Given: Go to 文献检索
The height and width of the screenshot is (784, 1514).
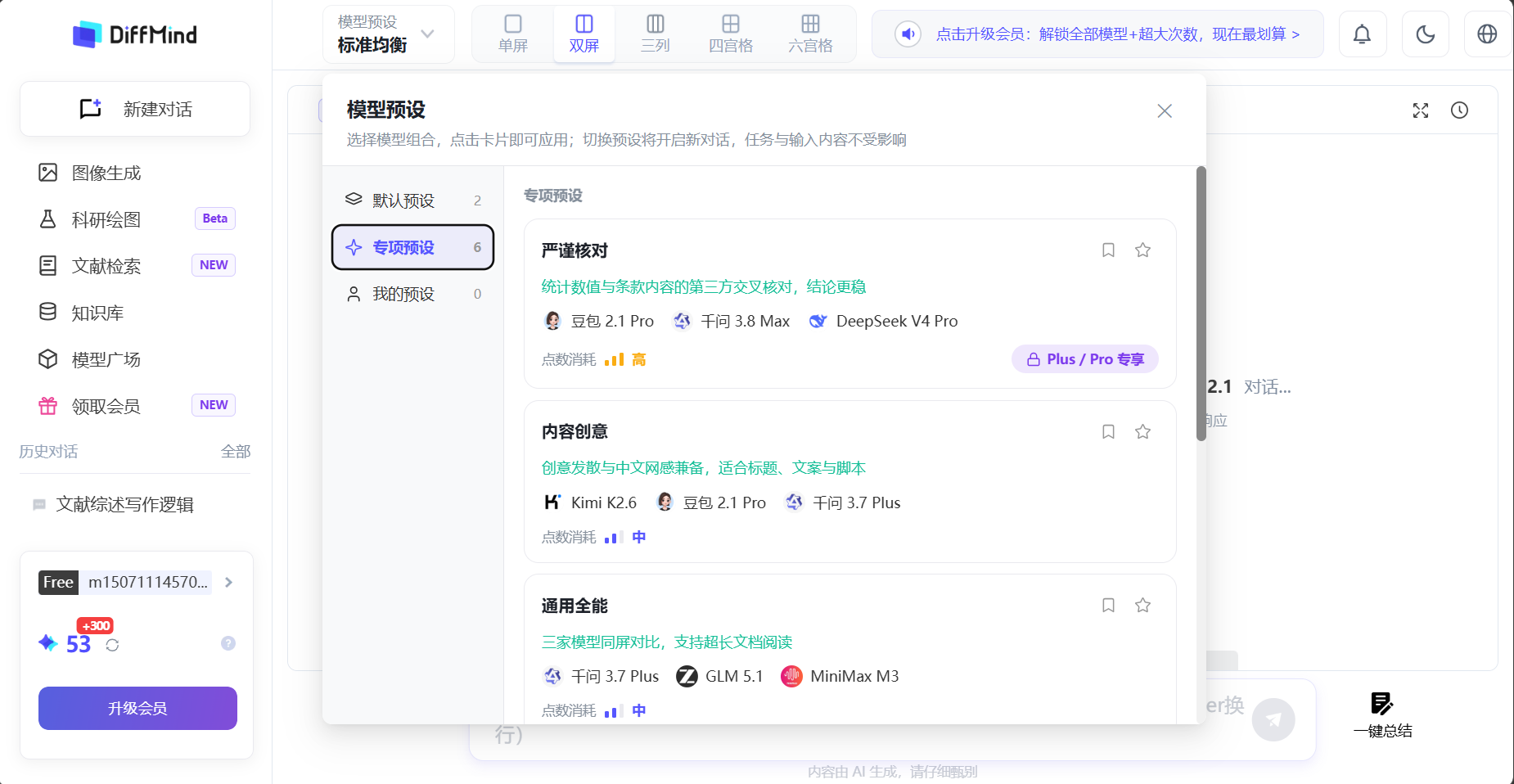Looking at the screenshot, I should click(135, 266).
